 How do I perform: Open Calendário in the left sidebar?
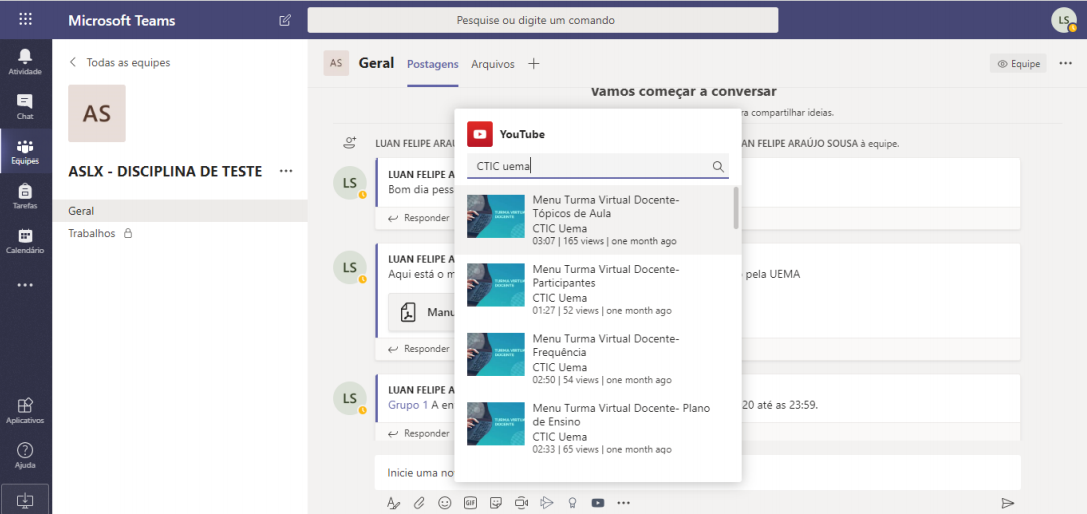click(25, 241)
